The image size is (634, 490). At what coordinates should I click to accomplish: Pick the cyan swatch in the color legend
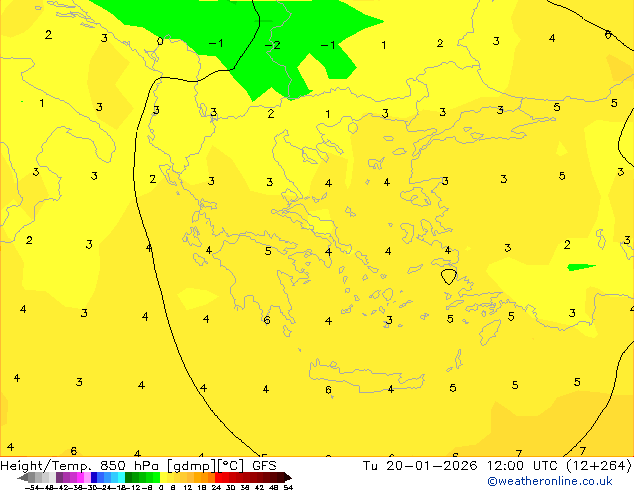pos(121,477)
